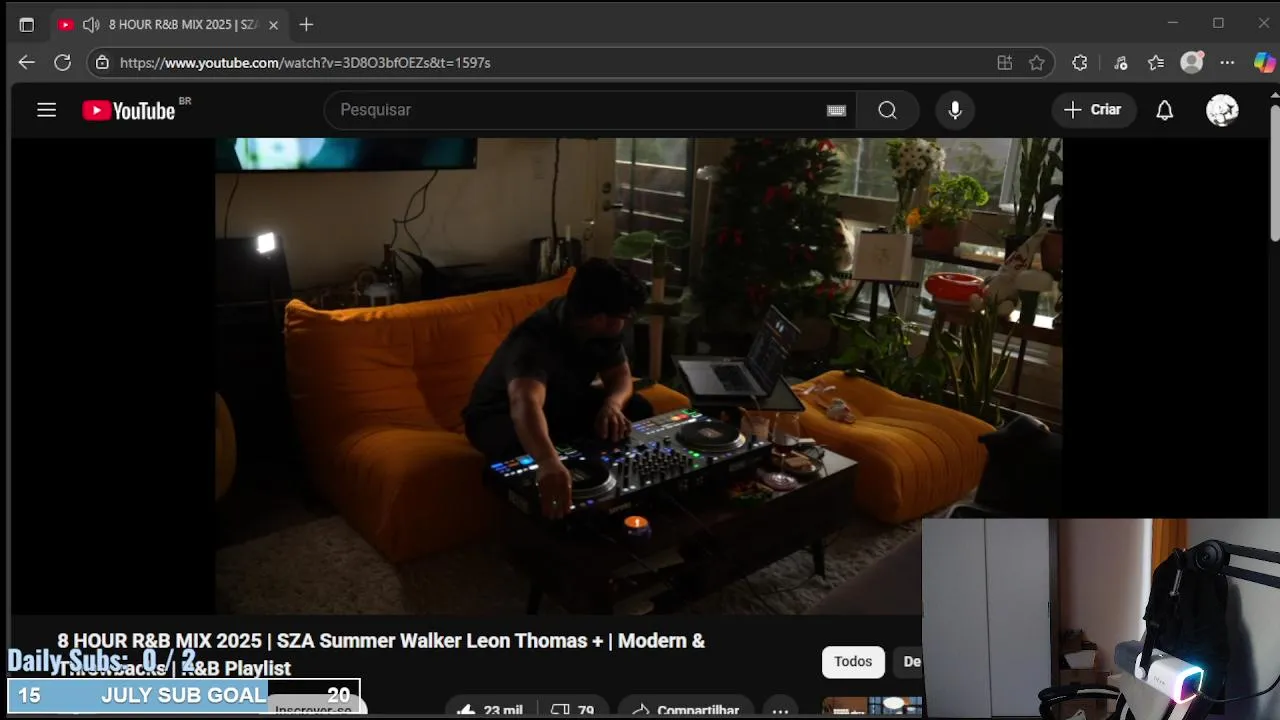Select the Todos filter chip
The width and height of the screenshot is (1280, 720).
853,661
